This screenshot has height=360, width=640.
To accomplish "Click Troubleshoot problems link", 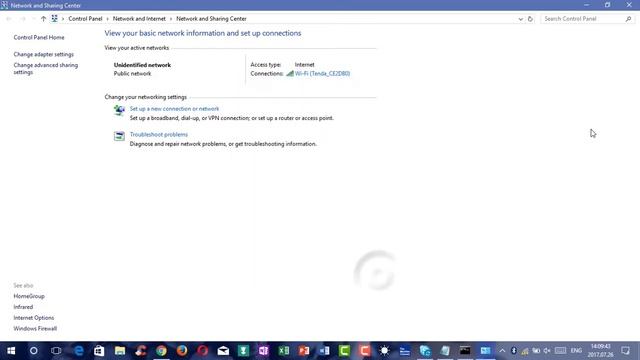I will [x=159, y=134].
